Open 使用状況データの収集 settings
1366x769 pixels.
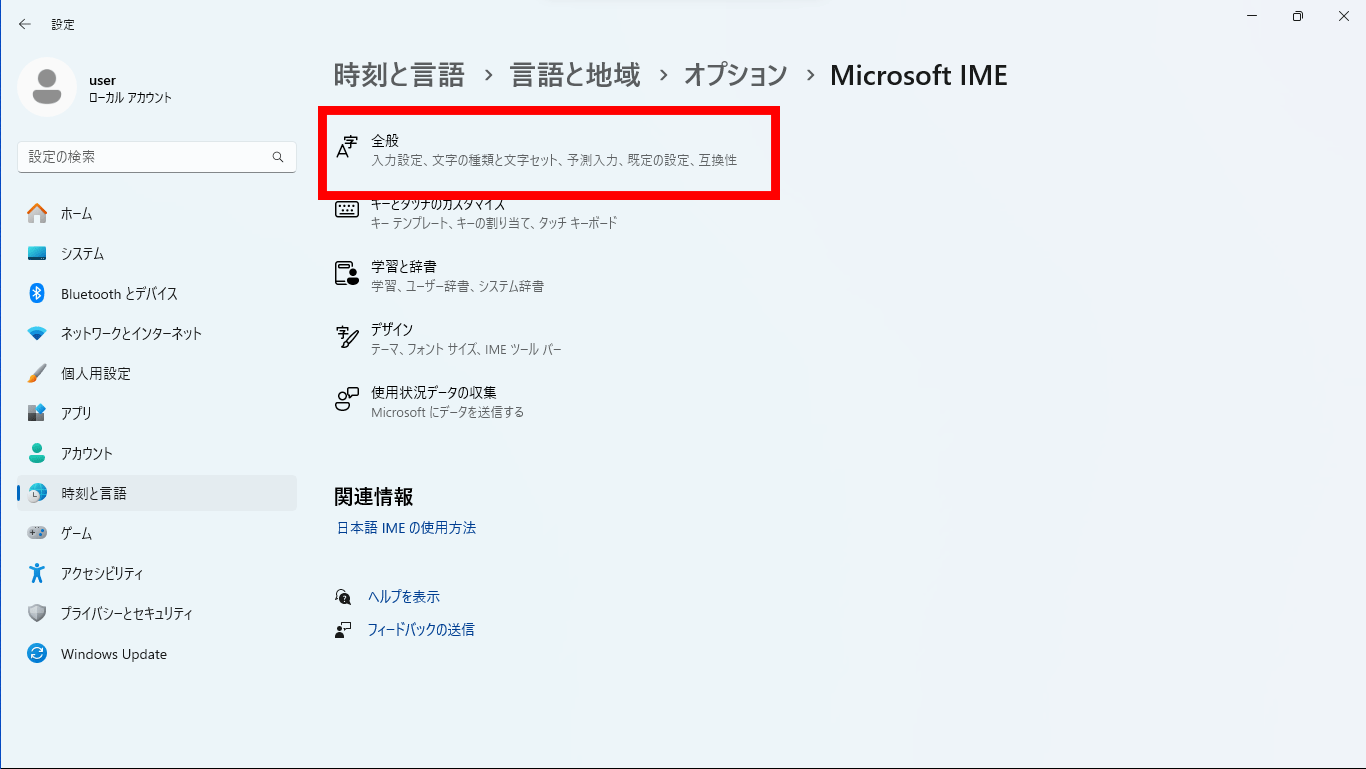(x=548, y=400)
